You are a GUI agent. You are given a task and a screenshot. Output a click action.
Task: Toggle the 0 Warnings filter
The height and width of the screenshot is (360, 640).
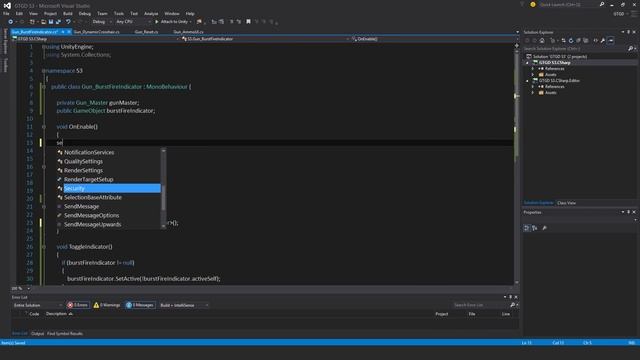pyautogui.click(x=107, y=305)
